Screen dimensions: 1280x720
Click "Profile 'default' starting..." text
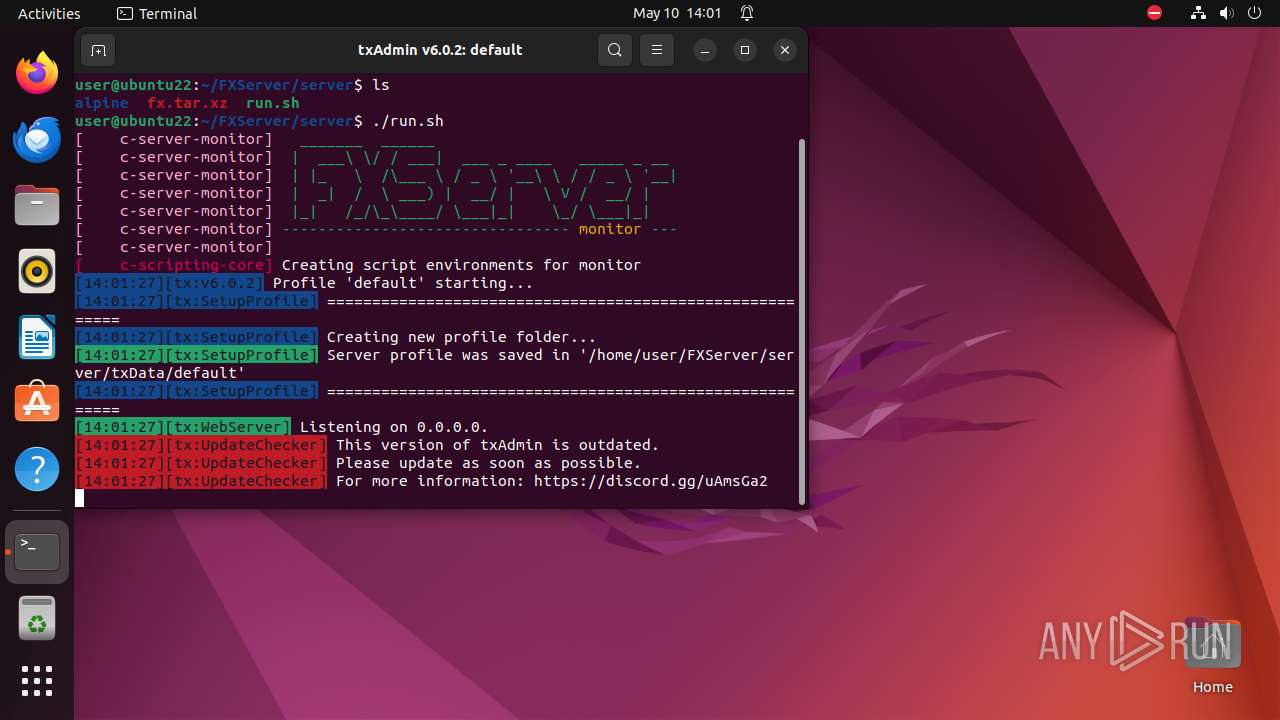[x=403, y=284]
